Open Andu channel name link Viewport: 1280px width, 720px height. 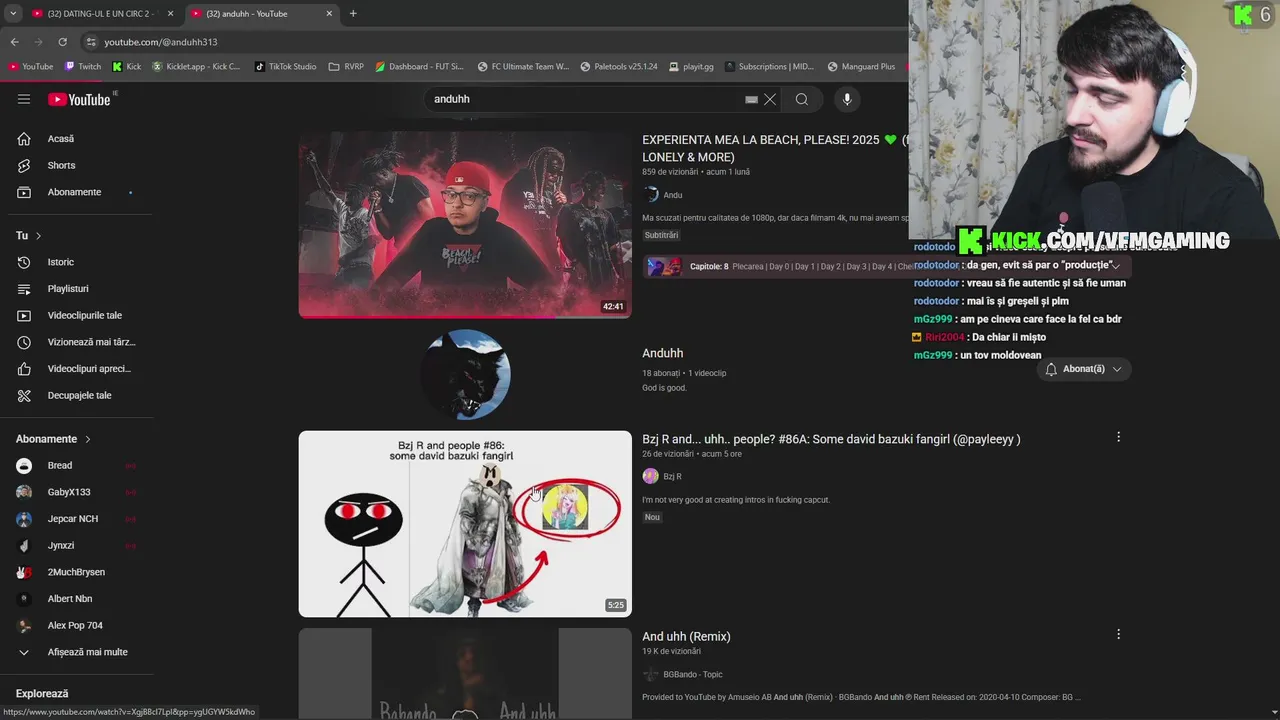click(673, 195)
